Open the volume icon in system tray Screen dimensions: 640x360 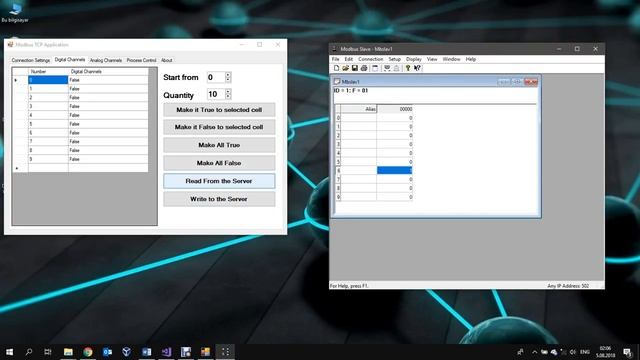point(573,352)
